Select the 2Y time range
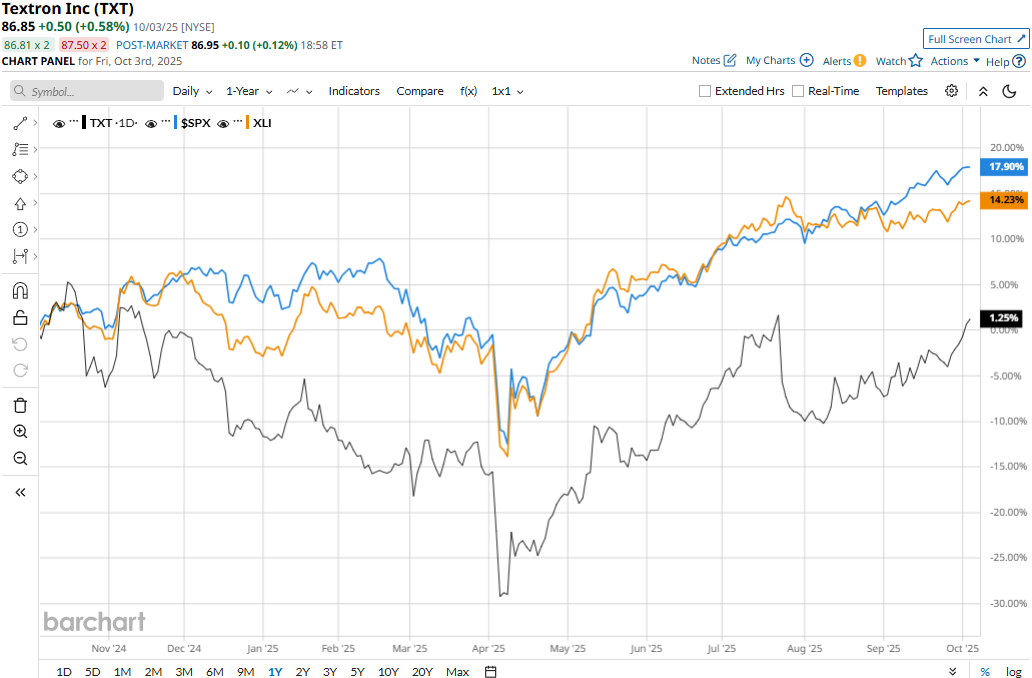This screenshot has height=678, width=1032. 302,671
